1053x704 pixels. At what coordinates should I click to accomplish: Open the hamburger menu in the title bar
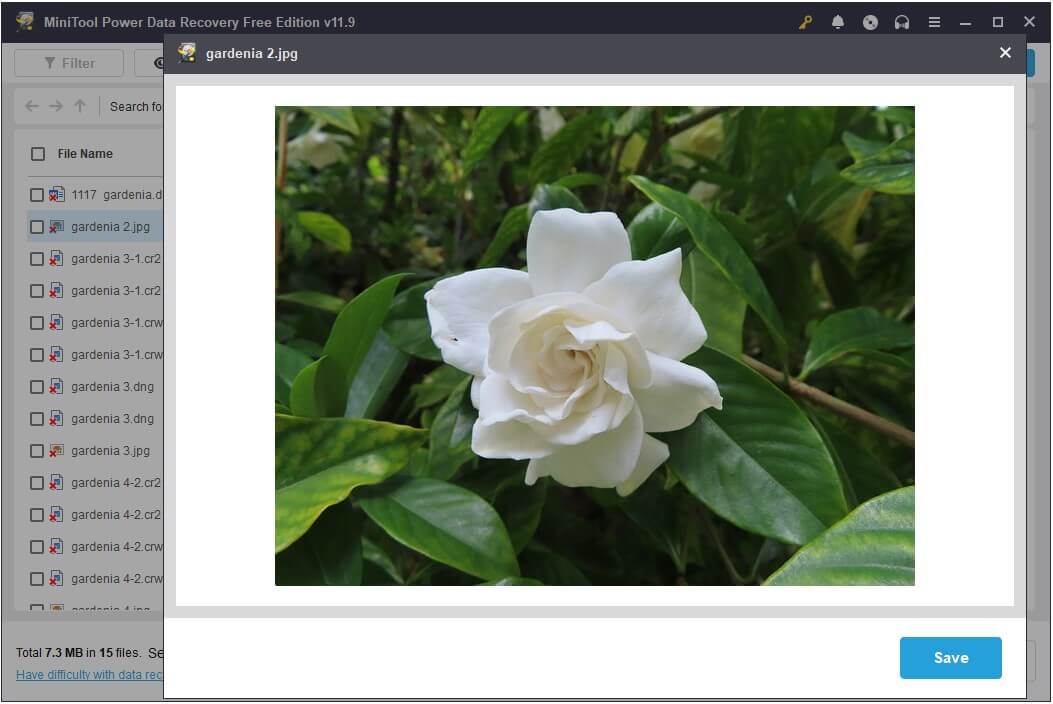click(934, 22)
